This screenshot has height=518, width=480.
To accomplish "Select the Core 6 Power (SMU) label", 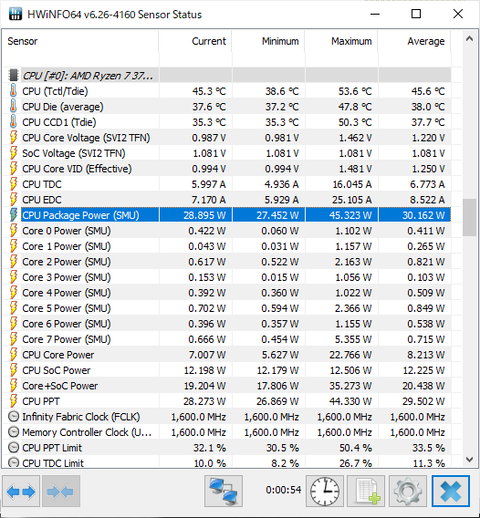I will (66, 324).
